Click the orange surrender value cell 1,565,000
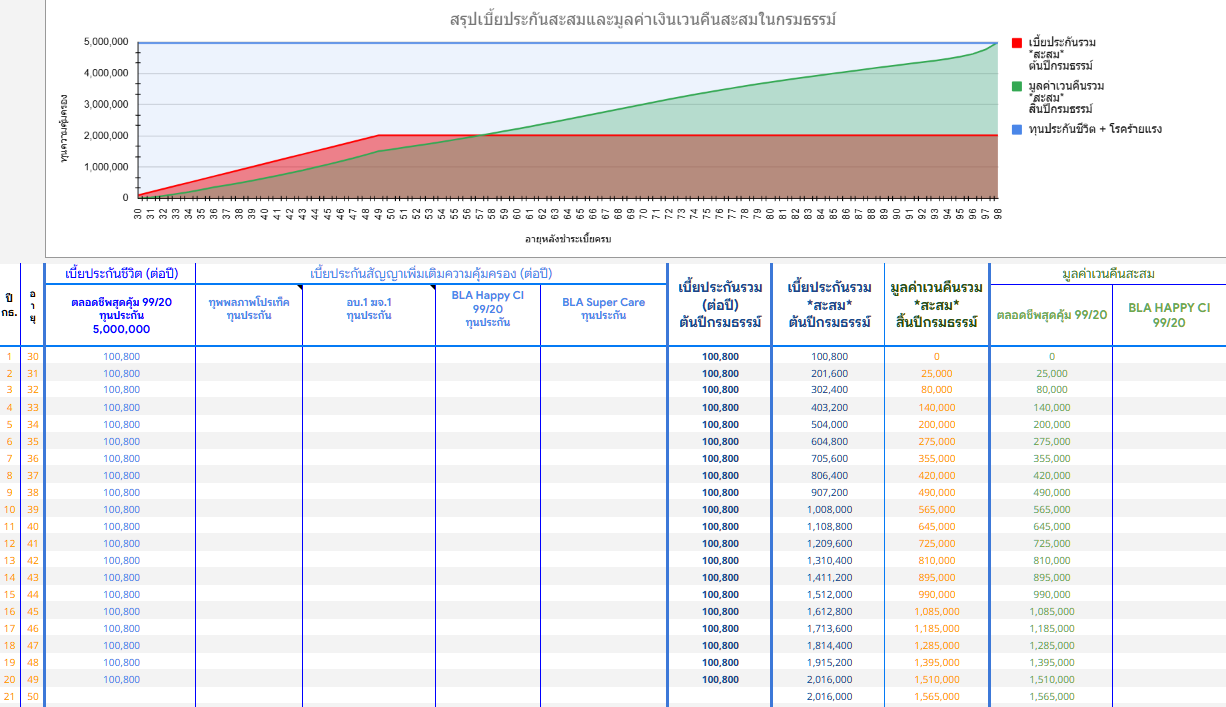The width and height of the screenshot is (1226, 707). (936, 696)
